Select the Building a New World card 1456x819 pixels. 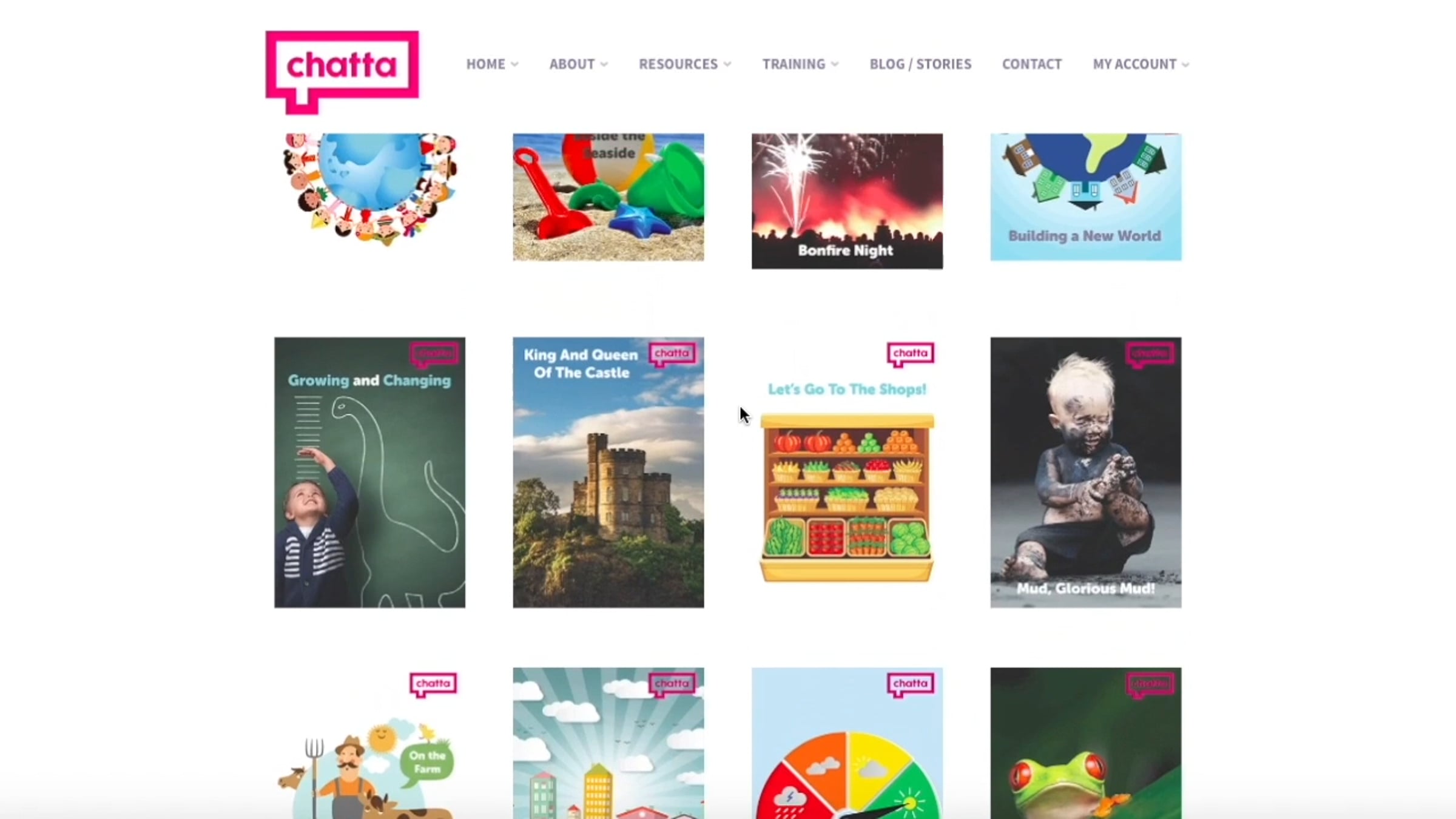(1086, 197)
